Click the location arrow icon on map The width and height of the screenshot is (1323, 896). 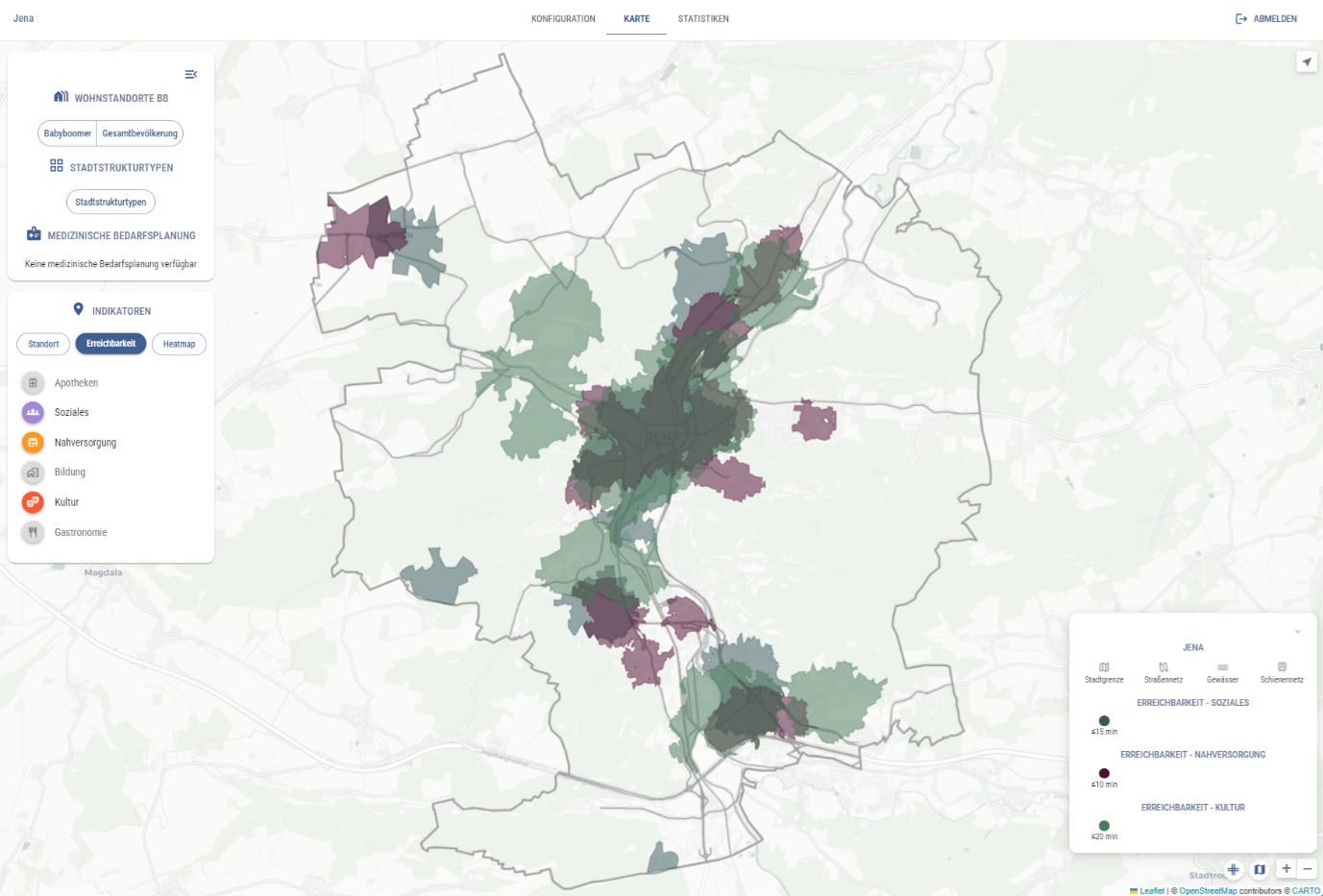coord(1306,62)
